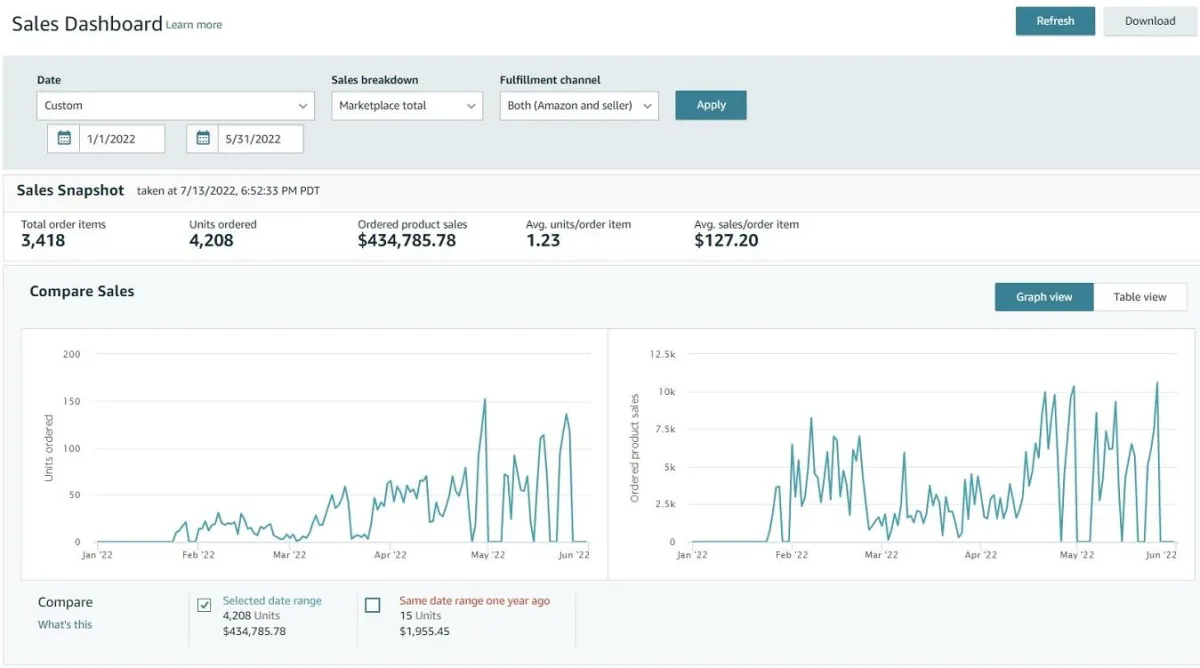Open the Date range dropdown
The image size is (1200, 668).
click(x=175, y=106)
